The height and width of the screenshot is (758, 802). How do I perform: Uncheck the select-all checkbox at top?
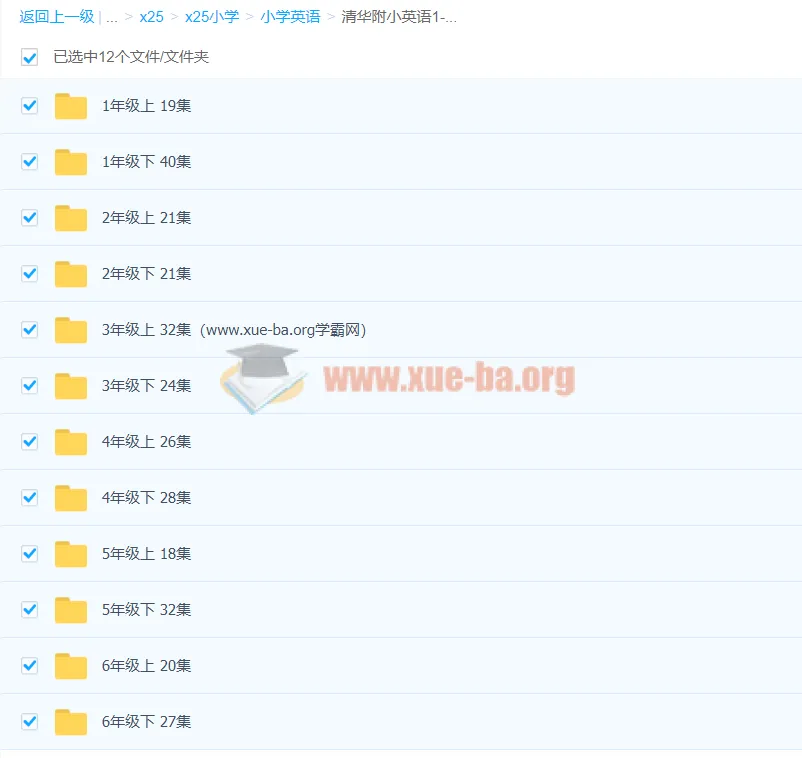29,57
